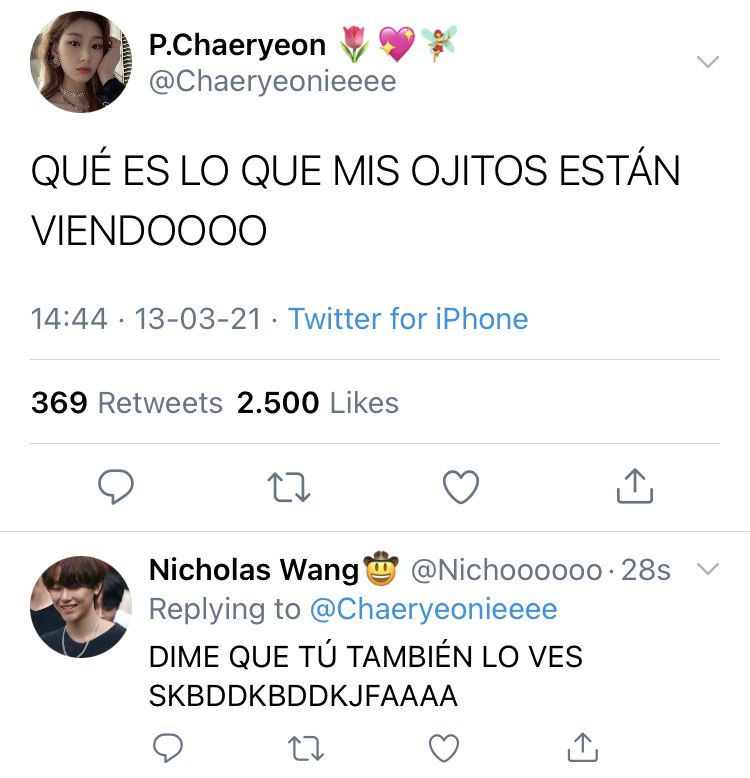The height and width of the screenshot is (778, 750).
Task: Share Nicholas Wang's reply
Action: pos(582,747)
